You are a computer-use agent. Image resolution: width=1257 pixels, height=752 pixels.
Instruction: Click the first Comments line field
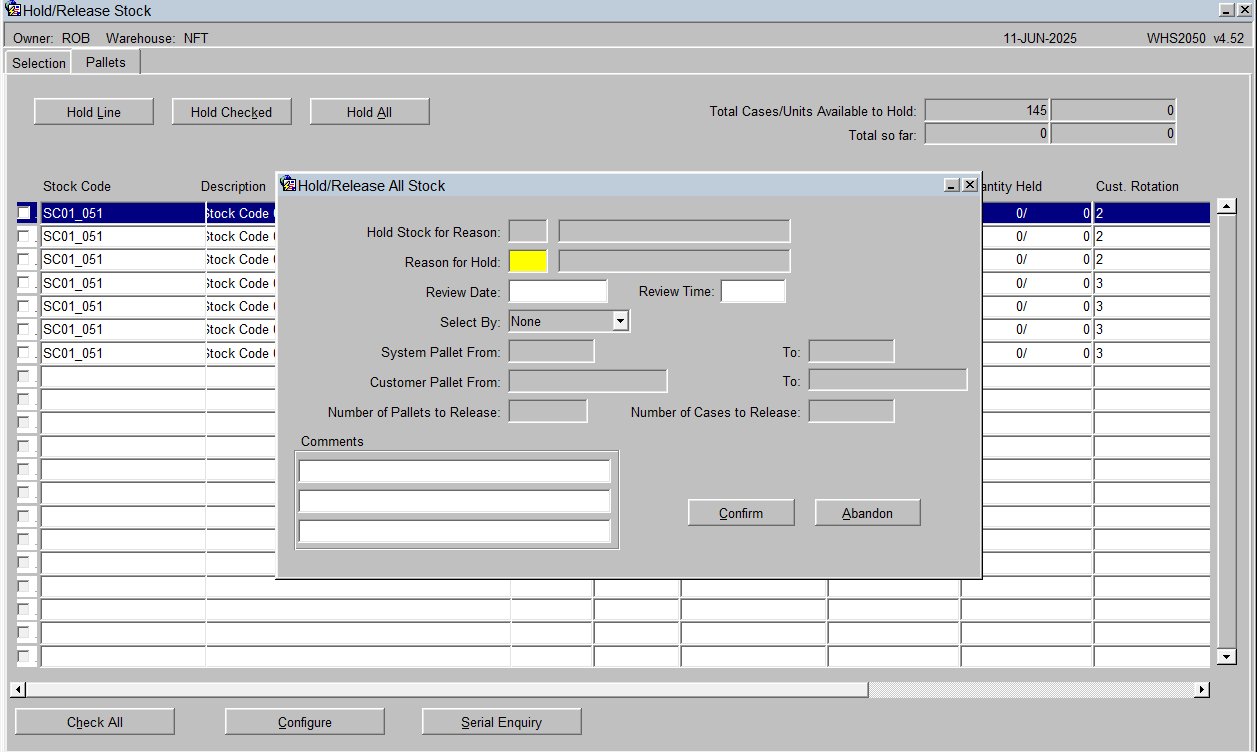(455, 471)
